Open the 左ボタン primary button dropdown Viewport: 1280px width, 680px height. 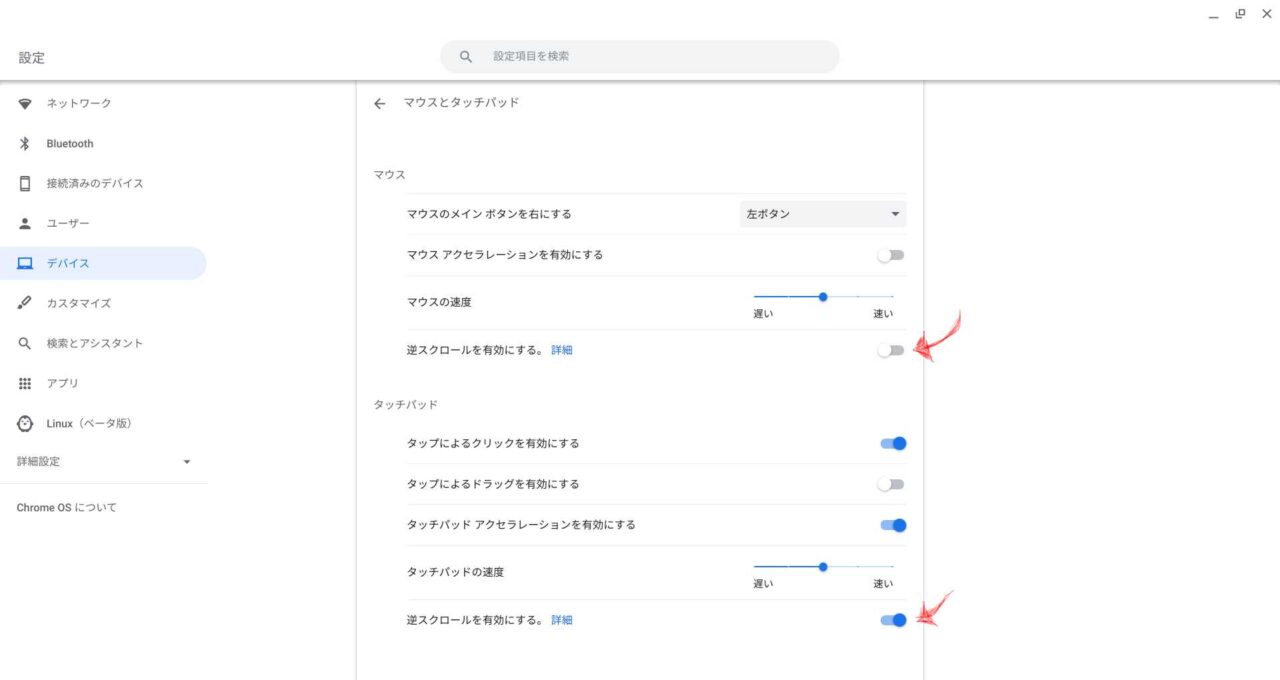pos(822,214)
